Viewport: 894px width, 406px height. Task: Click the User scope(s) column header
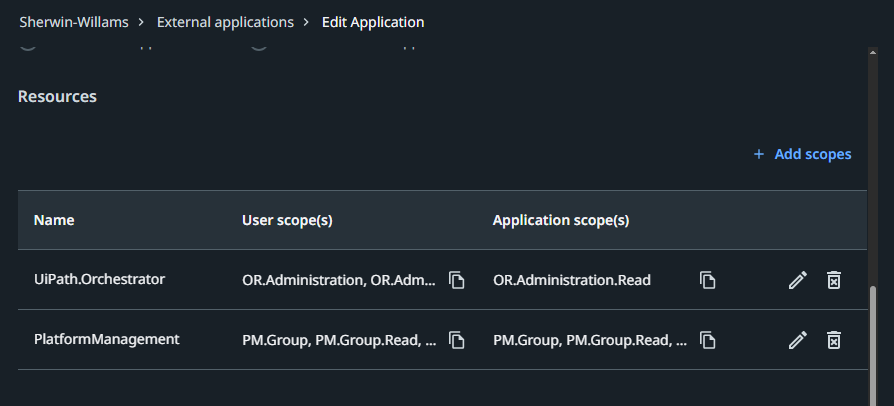[287, 220]
